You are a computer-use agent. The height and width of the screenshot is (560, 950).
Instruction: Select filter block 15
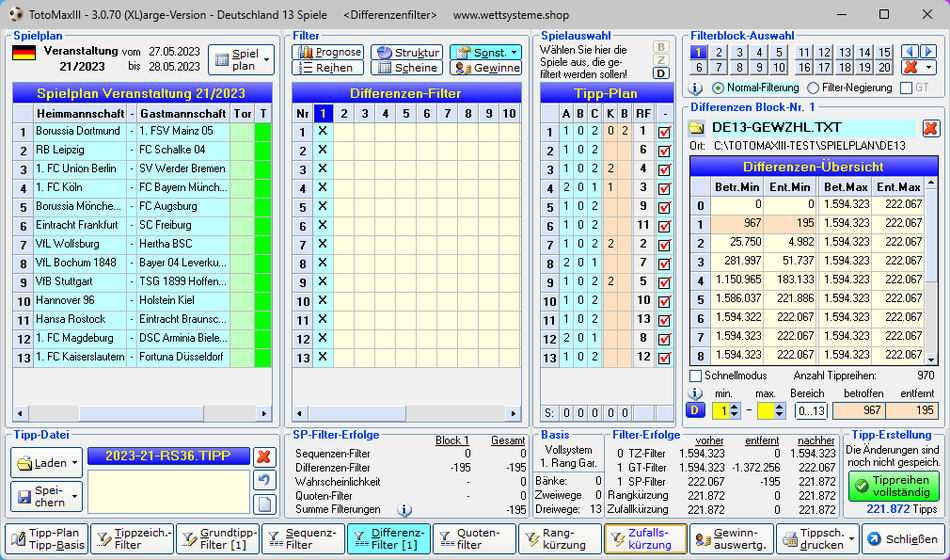(x=885, y=52)
